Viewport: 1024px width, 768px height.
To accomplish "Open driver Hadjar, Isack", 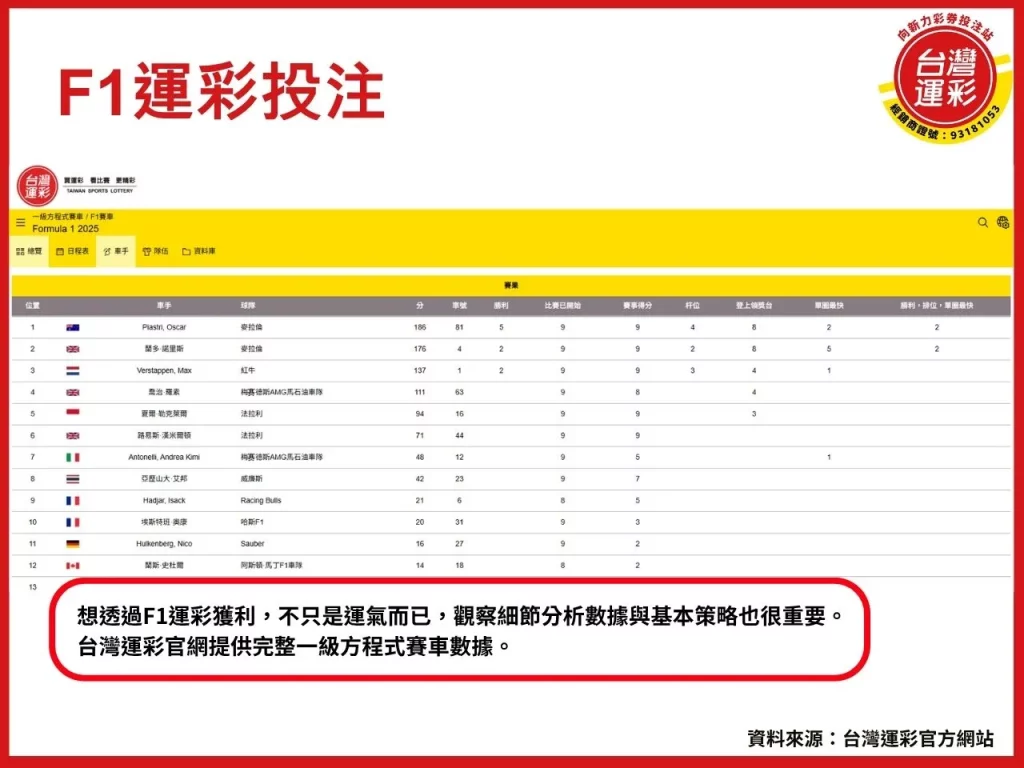I will tap(164, 500).
